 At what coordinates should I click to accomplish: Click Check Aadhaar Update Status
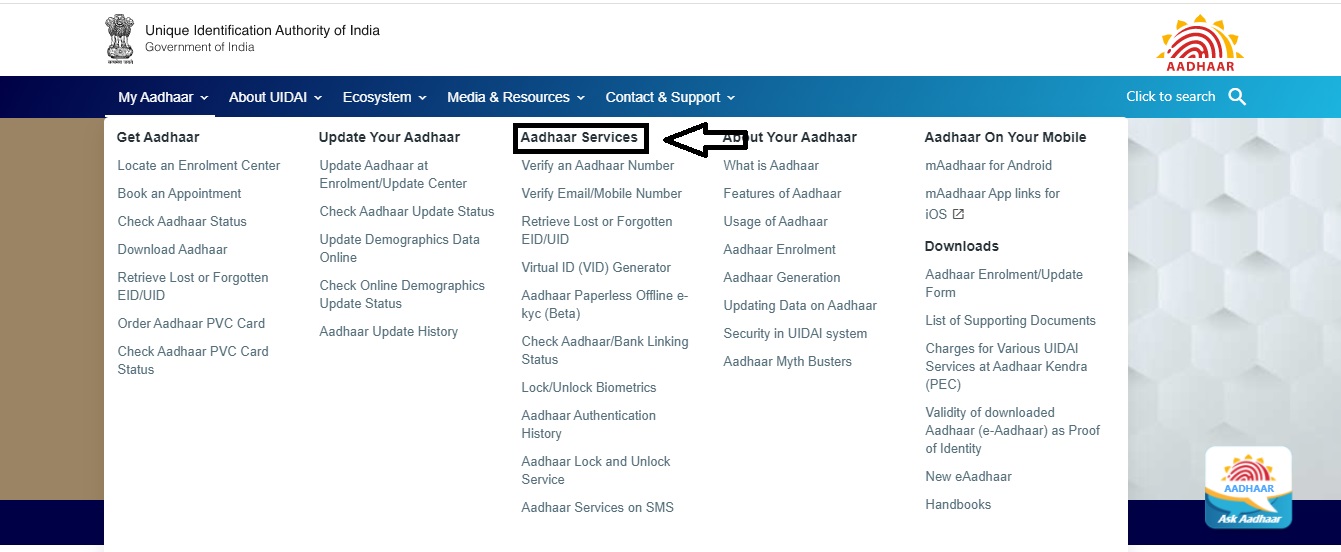407,211
